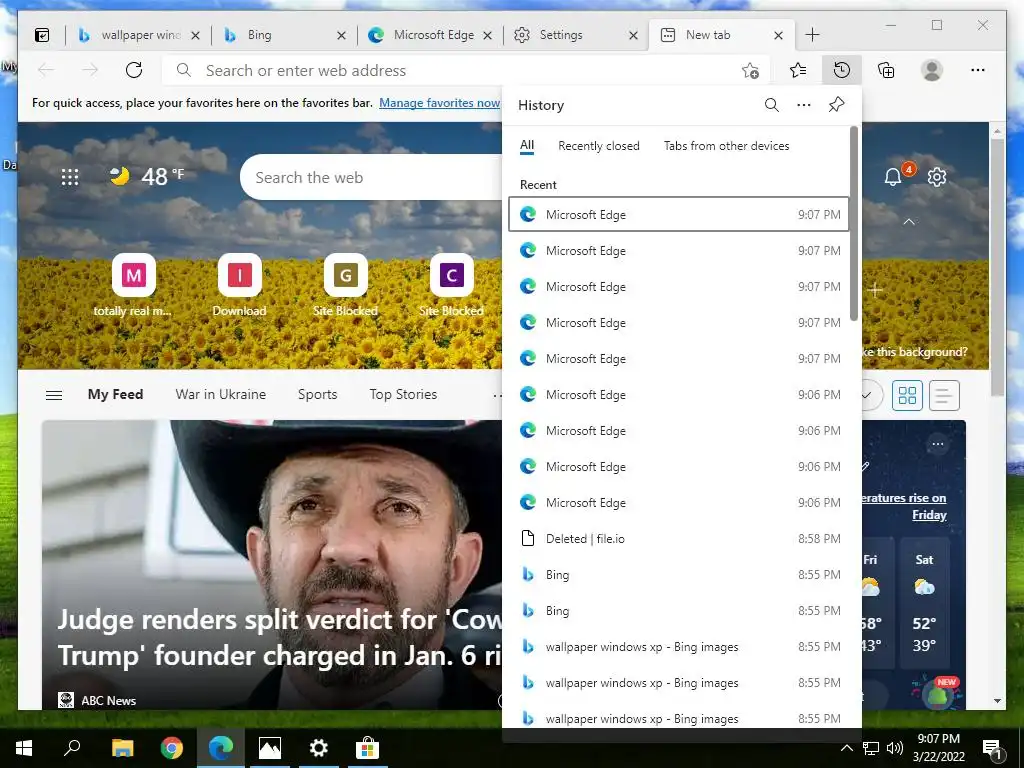Screen dimensions: 1024x768
Task: Open notifications bell with 4 badge
Action: click(x=895, y=175)
